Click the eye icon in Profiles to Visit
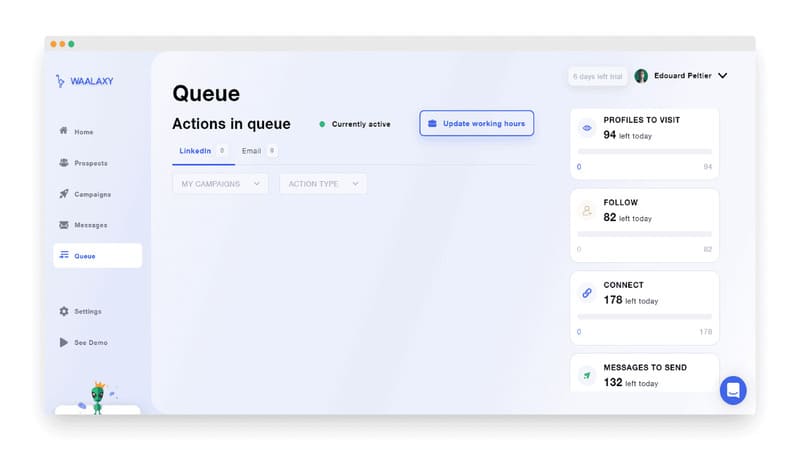The image size is (800, 450). tap(587, 128)
